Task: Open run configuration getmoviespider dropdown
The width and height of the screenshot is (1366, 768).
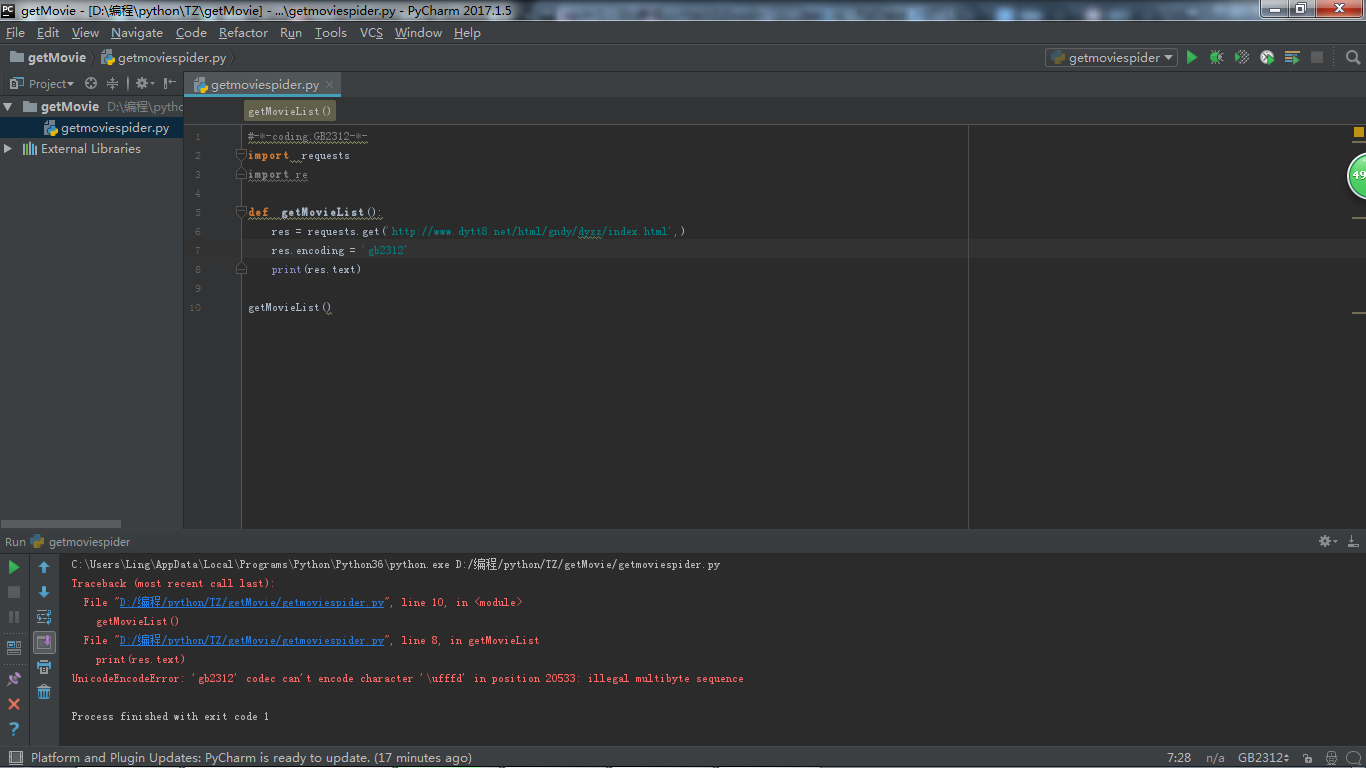Action: pyautogui.click(x=1111, y=58)
